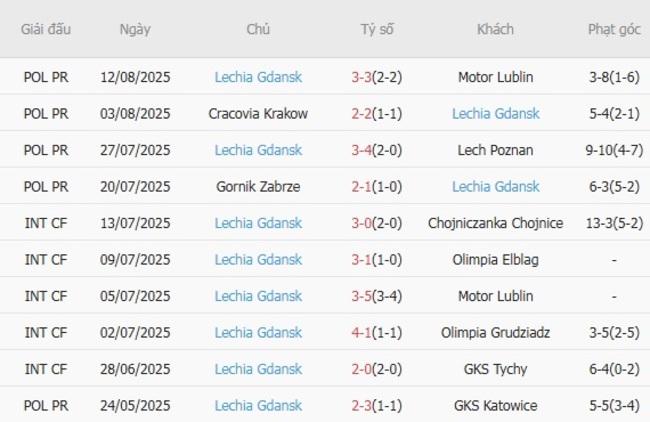Click the Lechia Gdansk link in the 12/08/2025 row
Screen dimensions: 650x422
258,77
